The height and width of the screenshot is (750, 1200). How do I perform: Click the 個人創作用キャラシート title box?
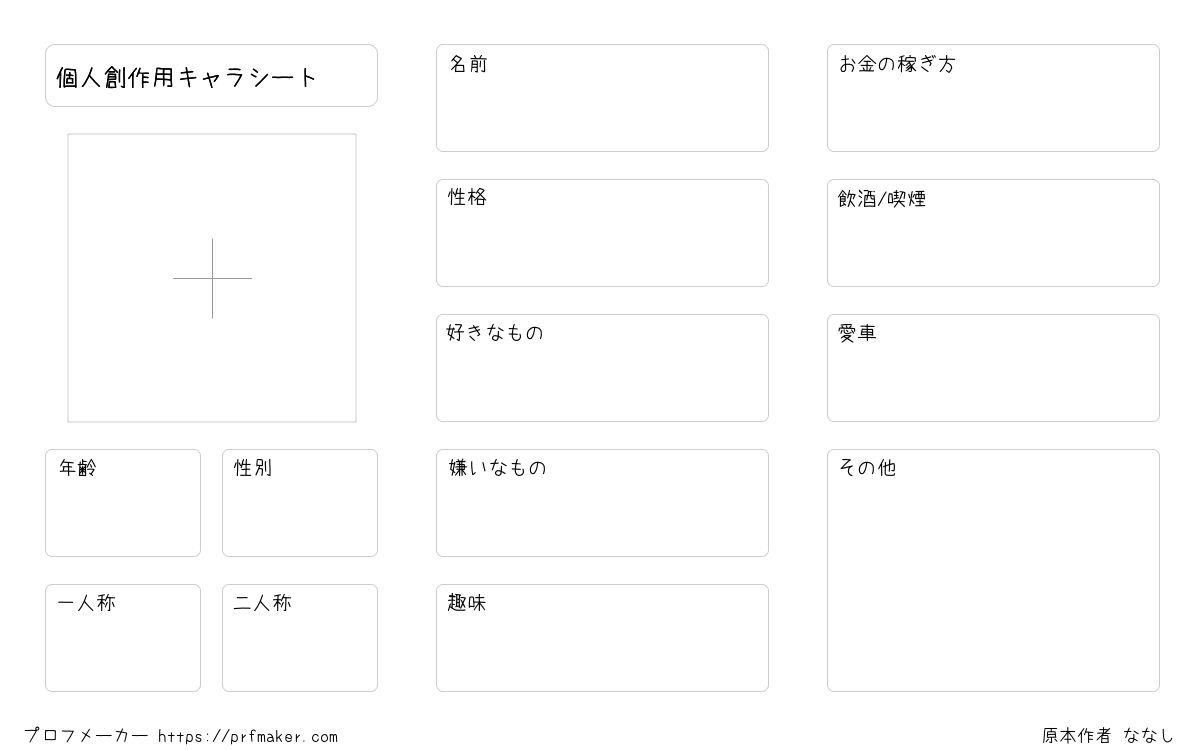coord(211,75)
